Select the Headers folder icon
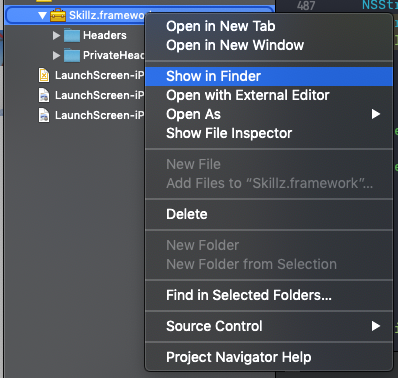 72,35
